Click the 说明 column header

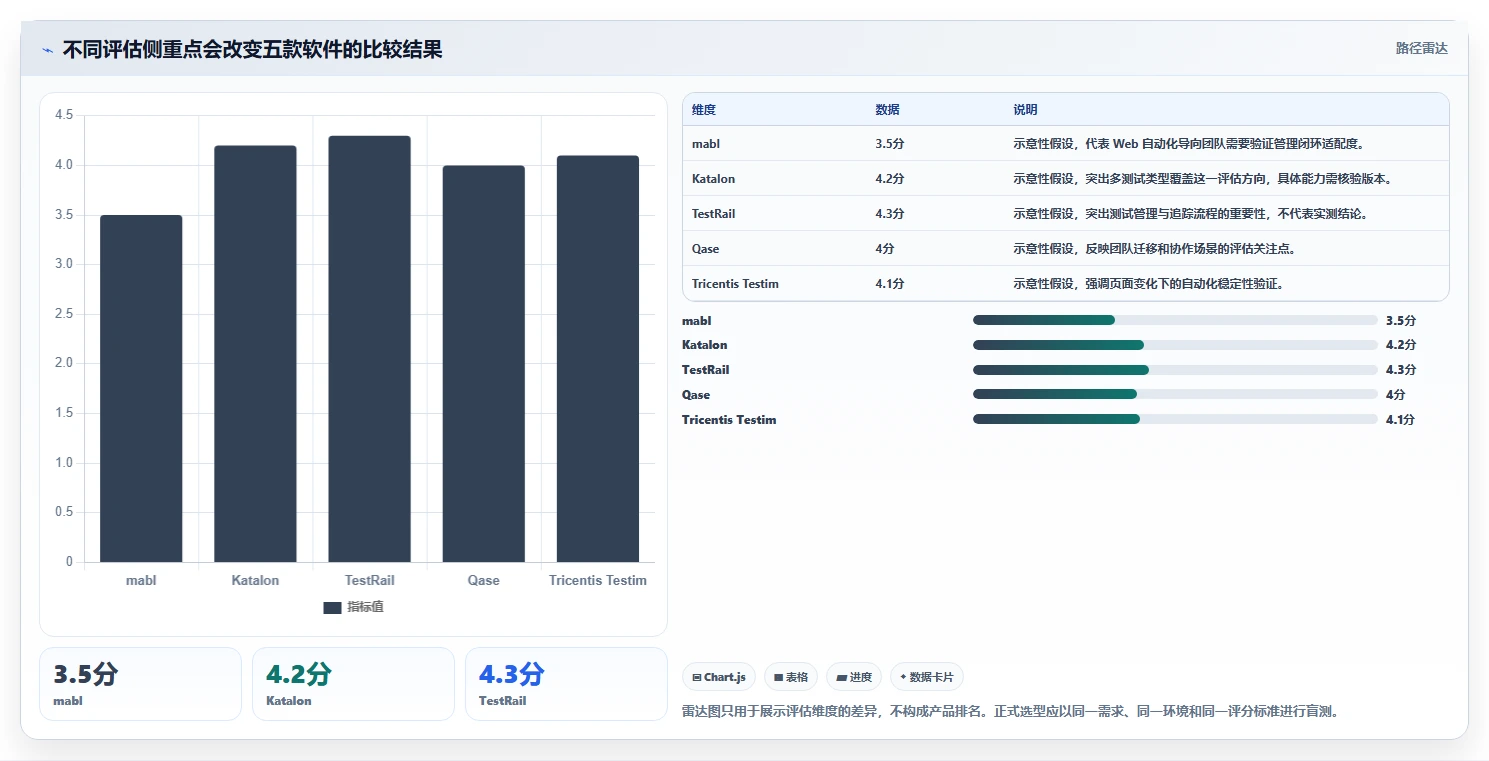[1025, 110]
